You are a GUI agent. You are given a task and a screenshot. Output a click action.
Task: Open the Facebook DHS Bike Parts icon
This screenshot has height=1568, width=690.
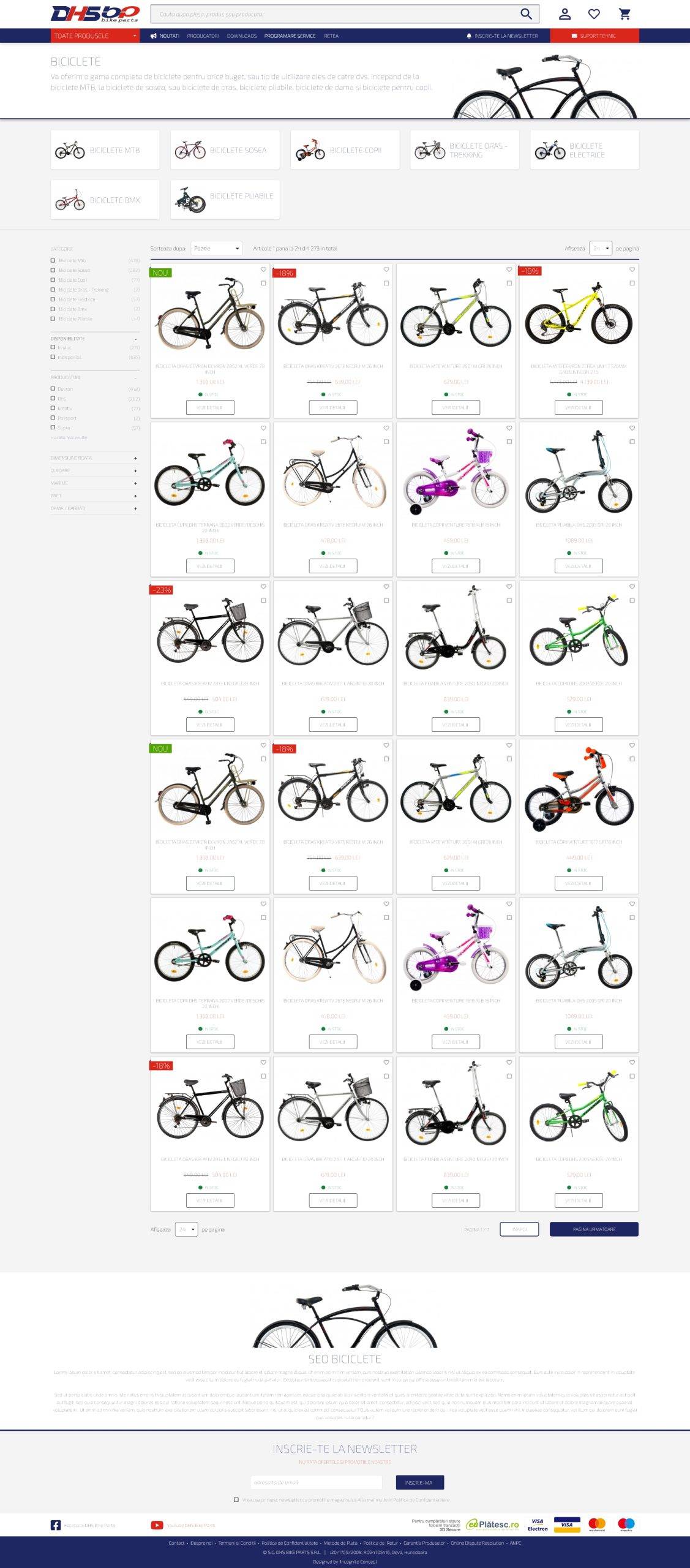pyautogui.click(x=56, y=1525)
